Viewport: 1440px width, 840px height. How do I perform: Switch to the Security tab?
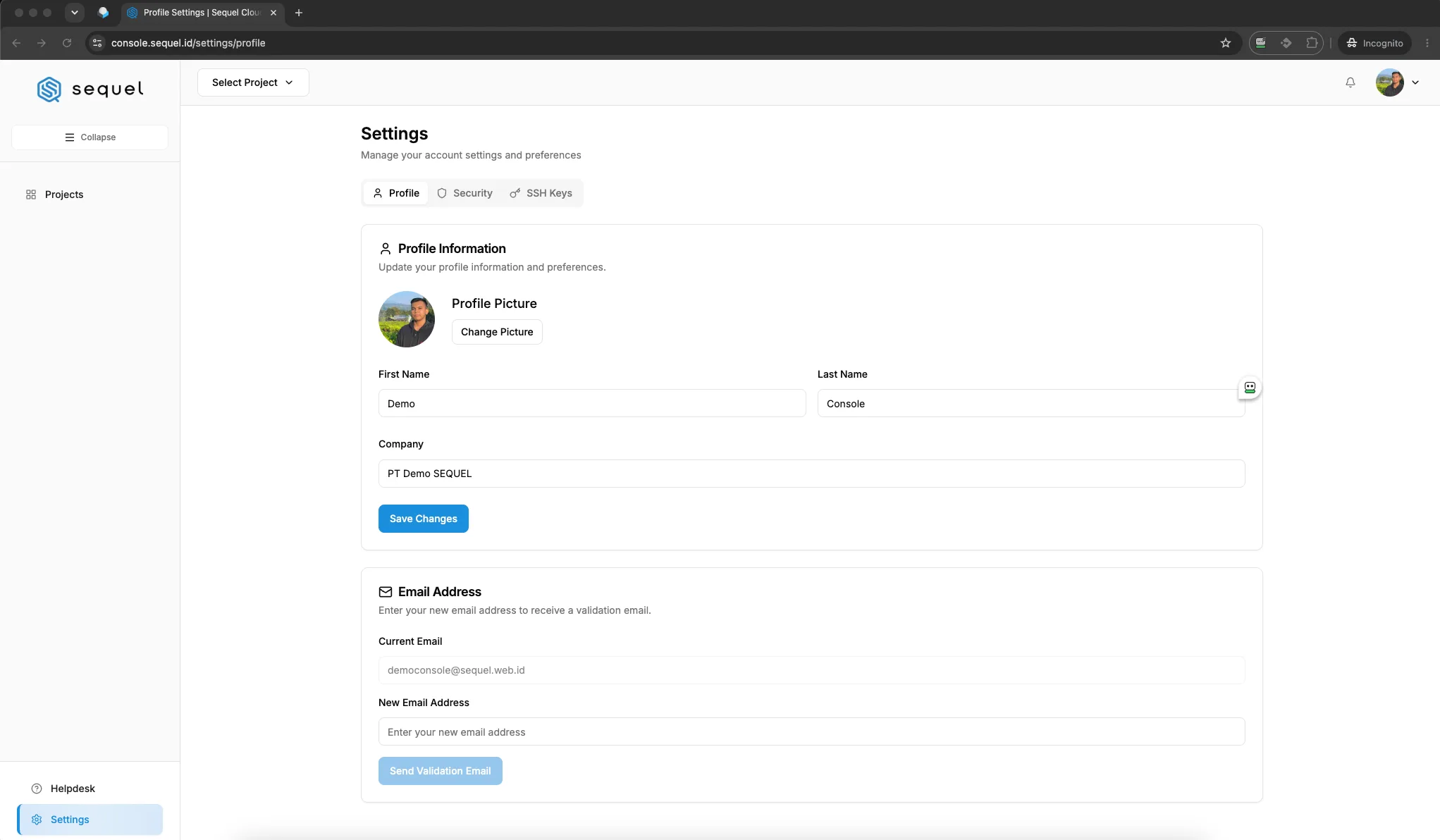(464, 193)
